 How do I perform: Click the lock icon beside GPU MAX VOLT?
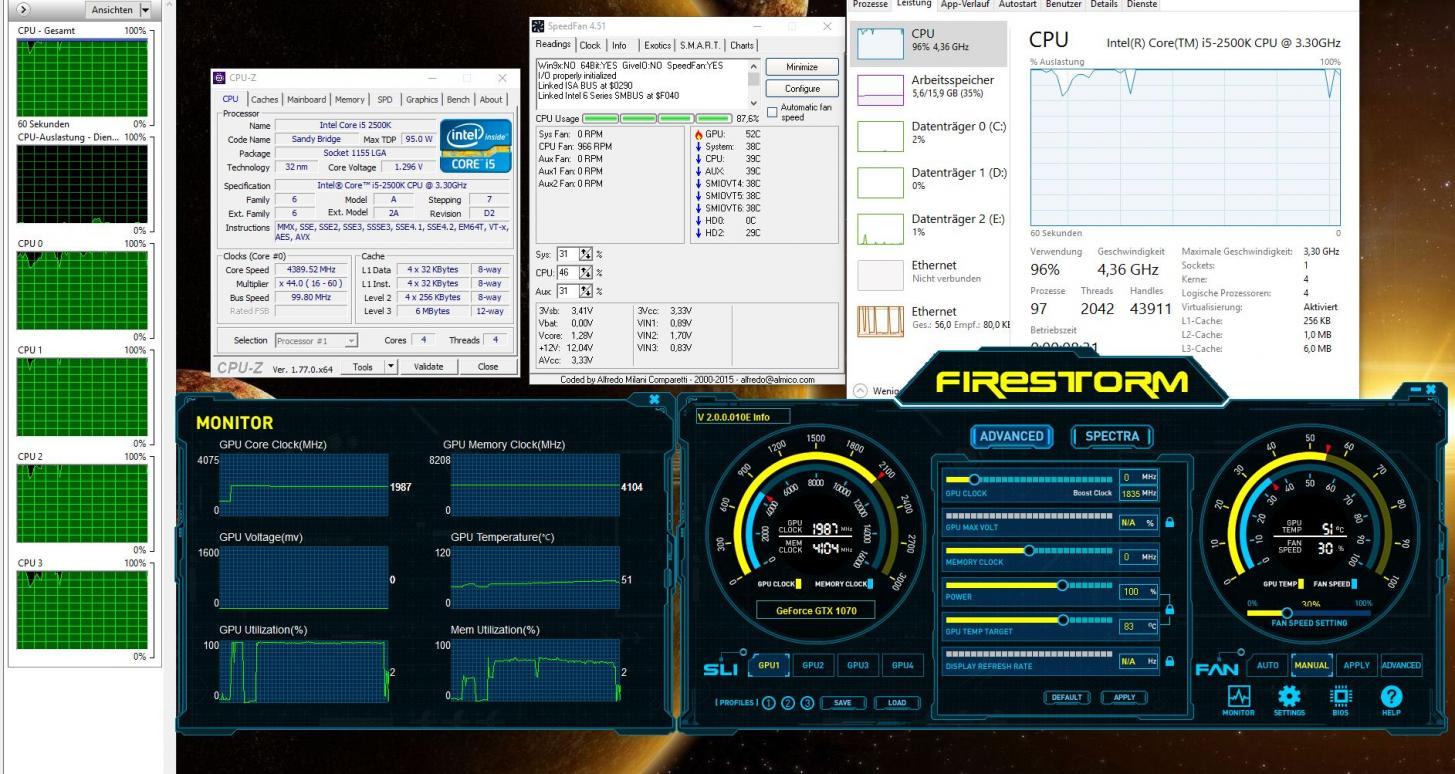[x=1169, y=522]
